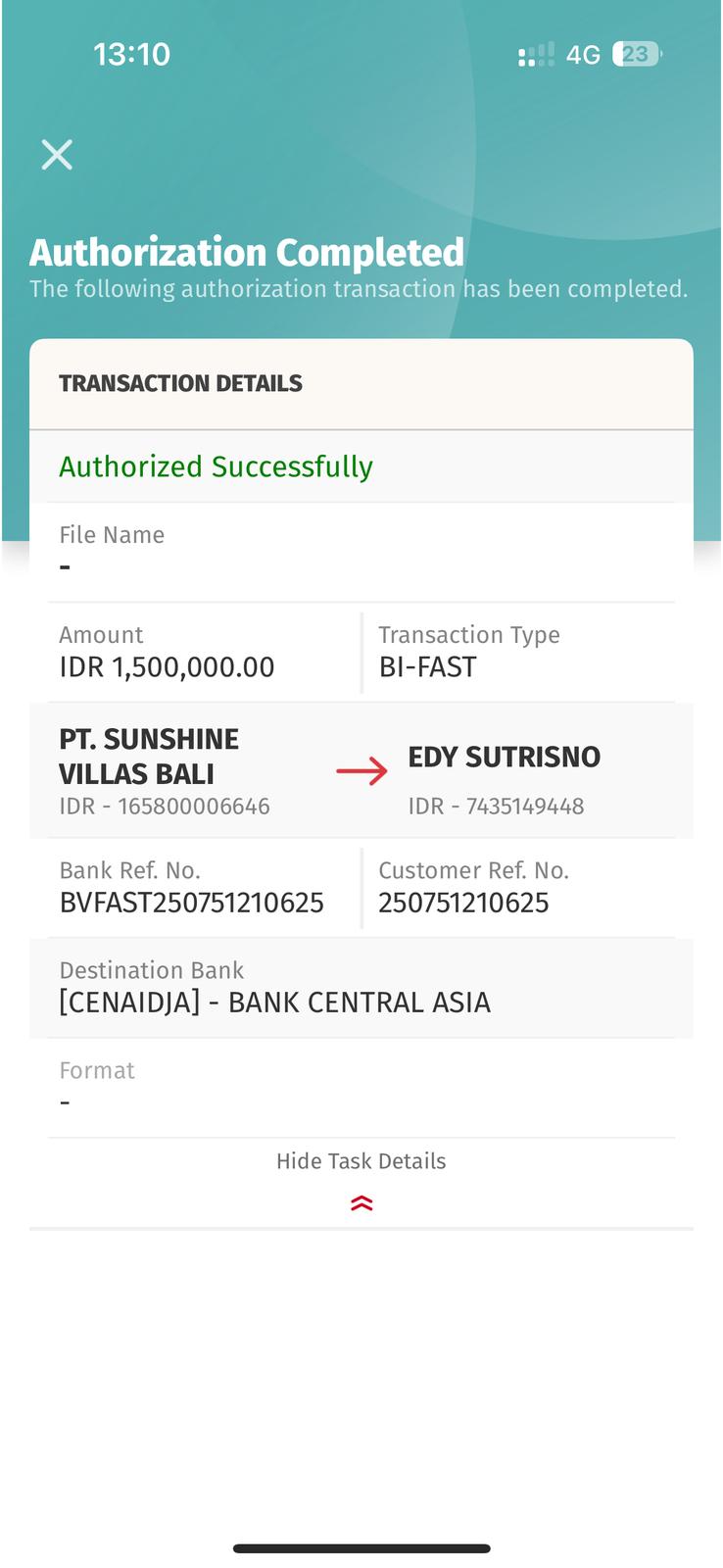Tap Hide Task Details link
The width and height of the screenshot is (723, 1568).
click(361, 1161)
